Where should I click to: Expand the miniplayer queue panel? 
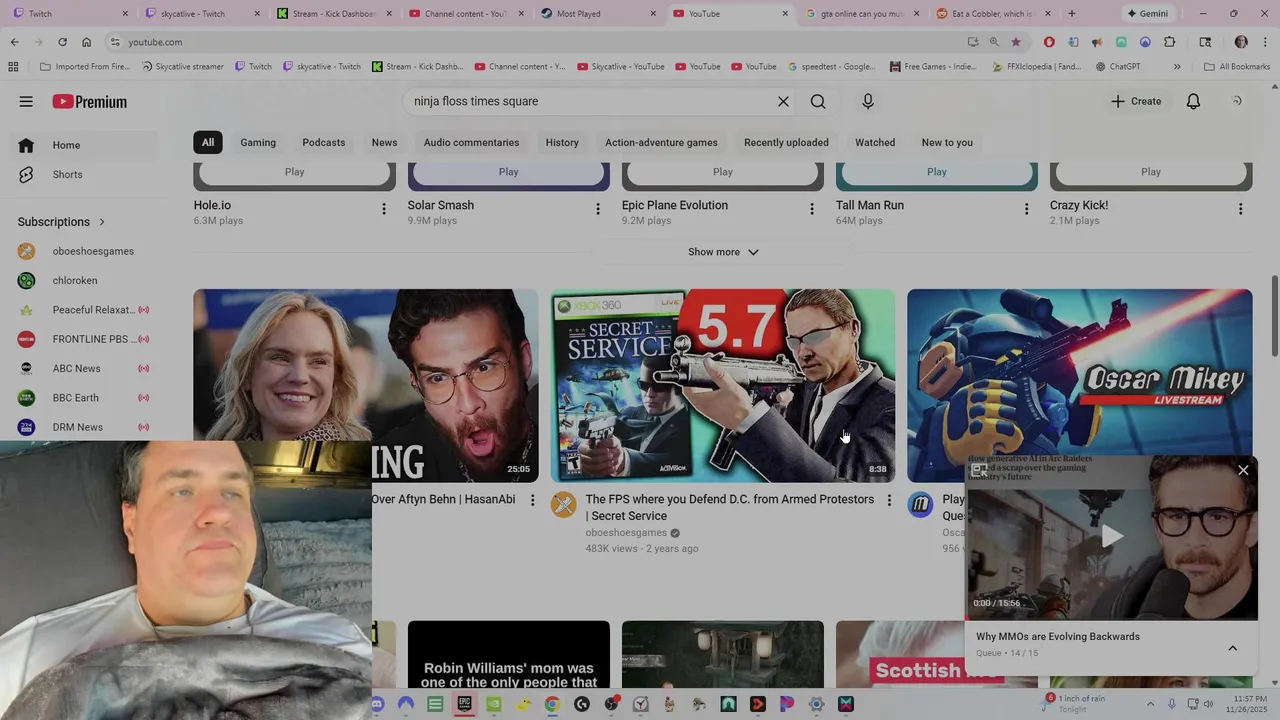tap(1232, 648)
